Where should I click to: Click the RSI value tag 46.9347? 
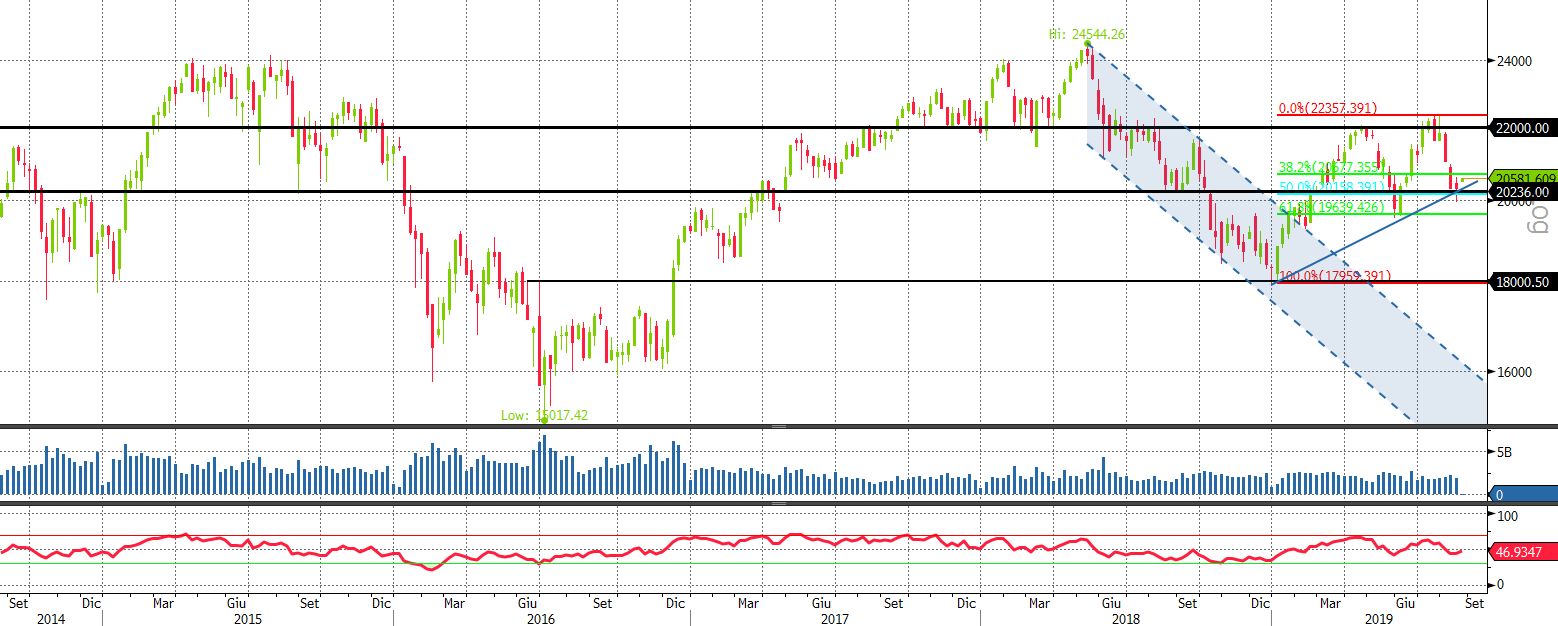[x=1524, y=550]
